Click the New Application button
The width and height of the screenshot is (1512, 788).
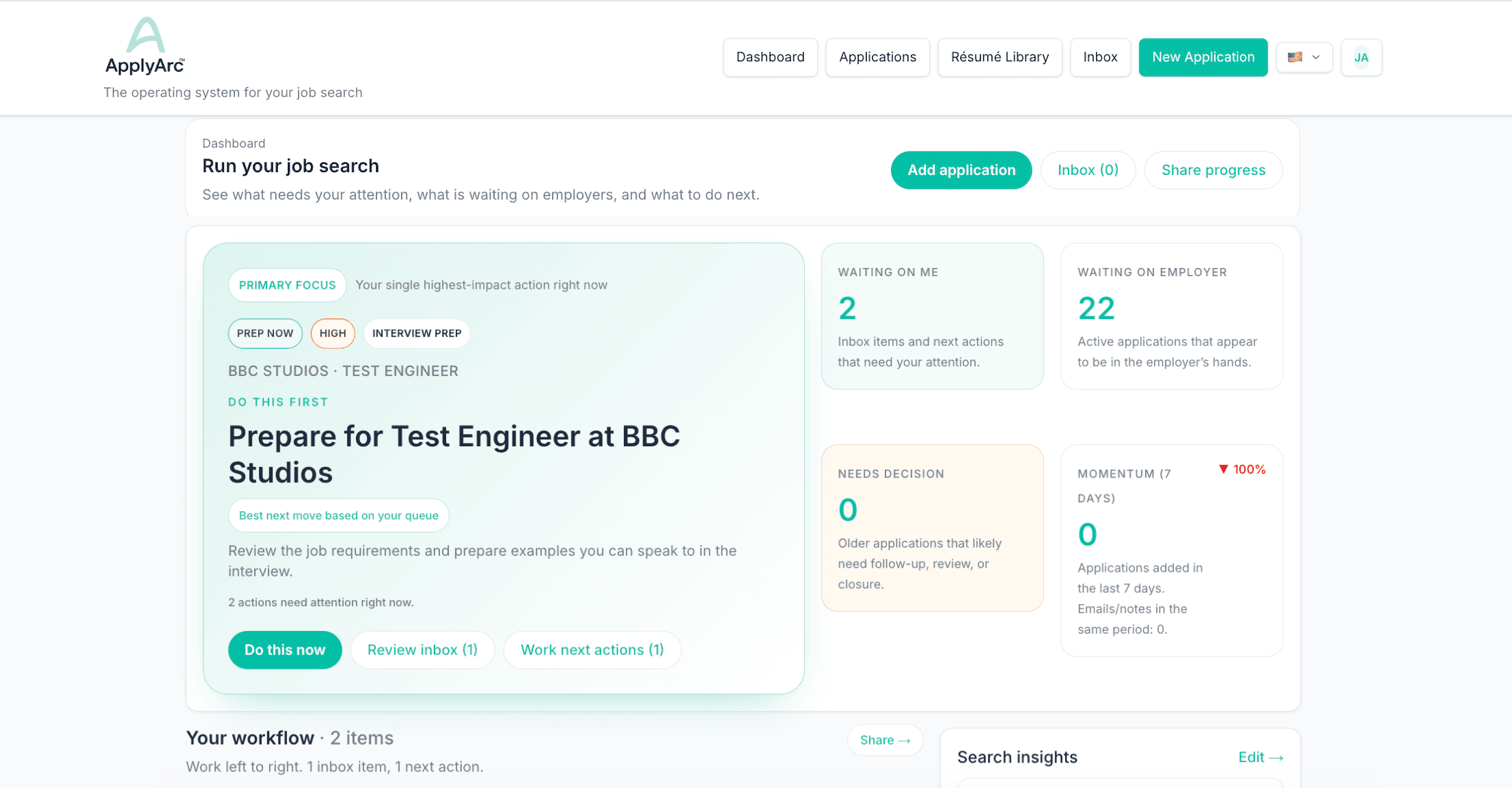pyautogui.click(x=1203, y=57)
